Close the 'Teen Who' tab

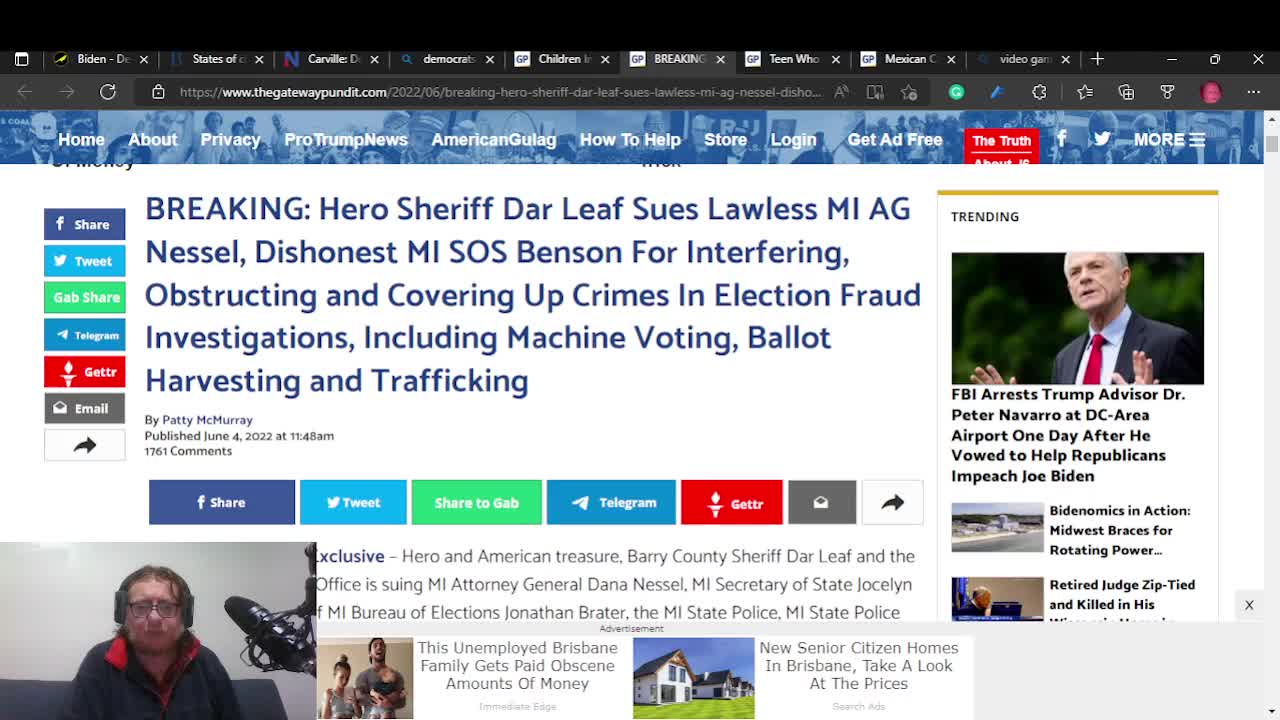tap(836, 59)
